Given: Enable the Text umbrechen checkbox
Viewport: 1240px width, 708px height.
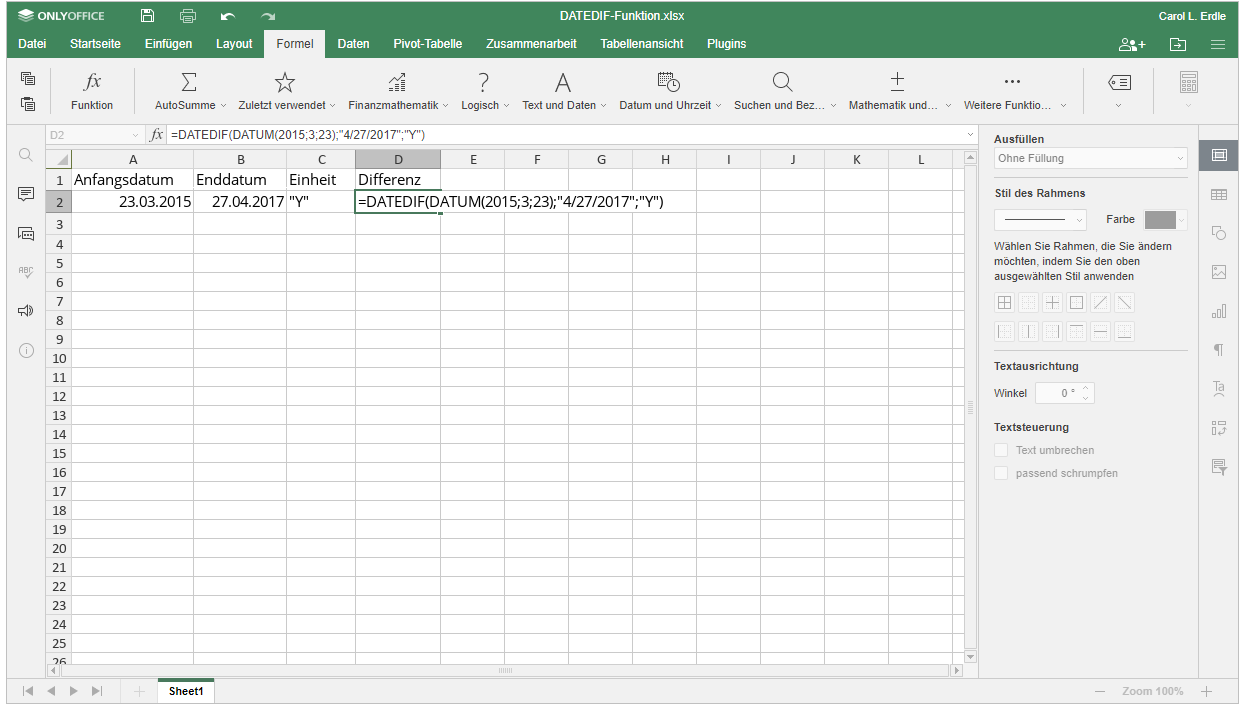Looking at the screenshot, I should [1001, 451].
